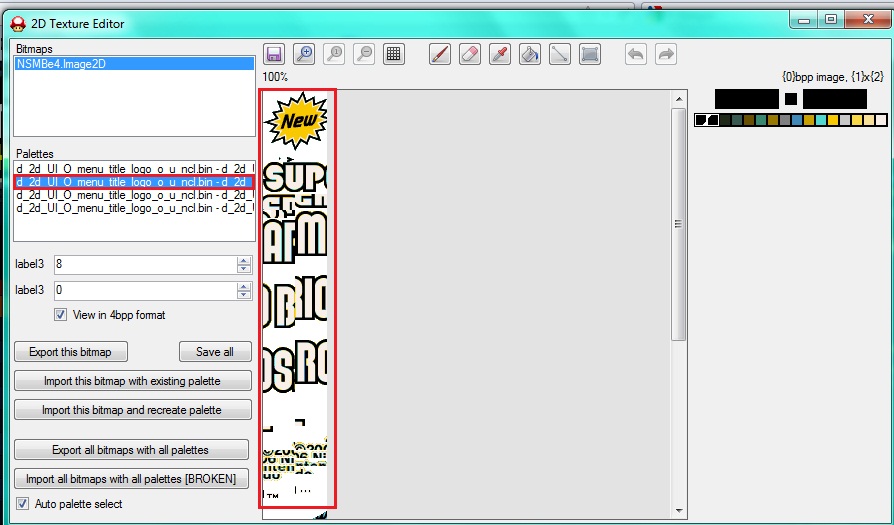This screenshot has width=894, height=525.
Task: Click Export this bitmap button
Action: pyautogui.click(x=71, y=352)
